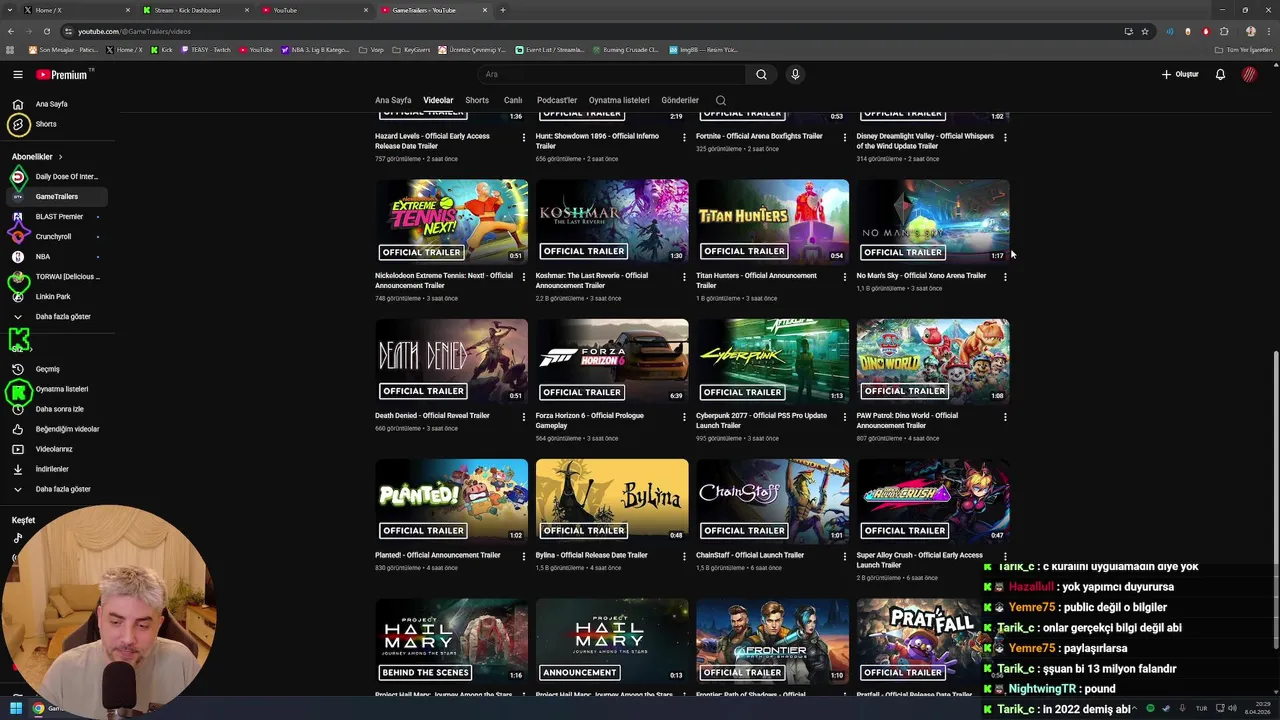Image resolution: width=1280 pixels, height=720 pixels.
Task: Open the account avatar menu
Action: (x=1249, y=74)
